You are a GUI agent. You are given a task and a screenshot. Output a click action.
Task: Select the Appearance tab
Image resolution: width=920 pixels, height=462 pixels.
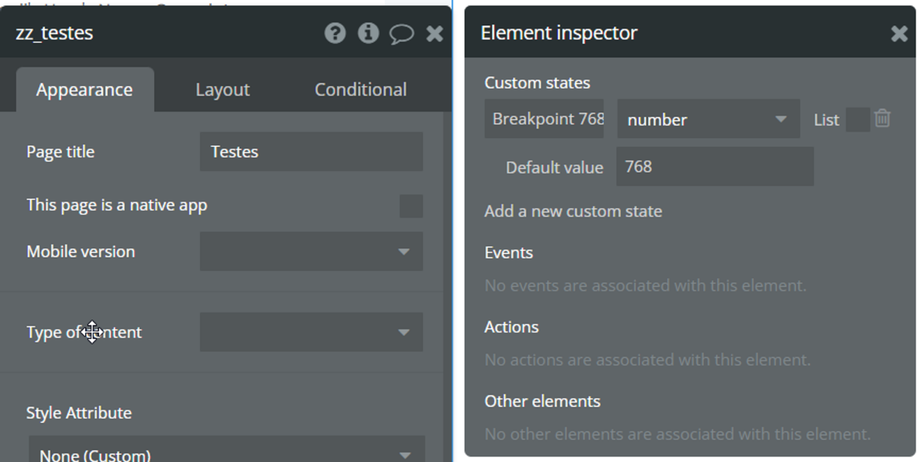[84, 90]
